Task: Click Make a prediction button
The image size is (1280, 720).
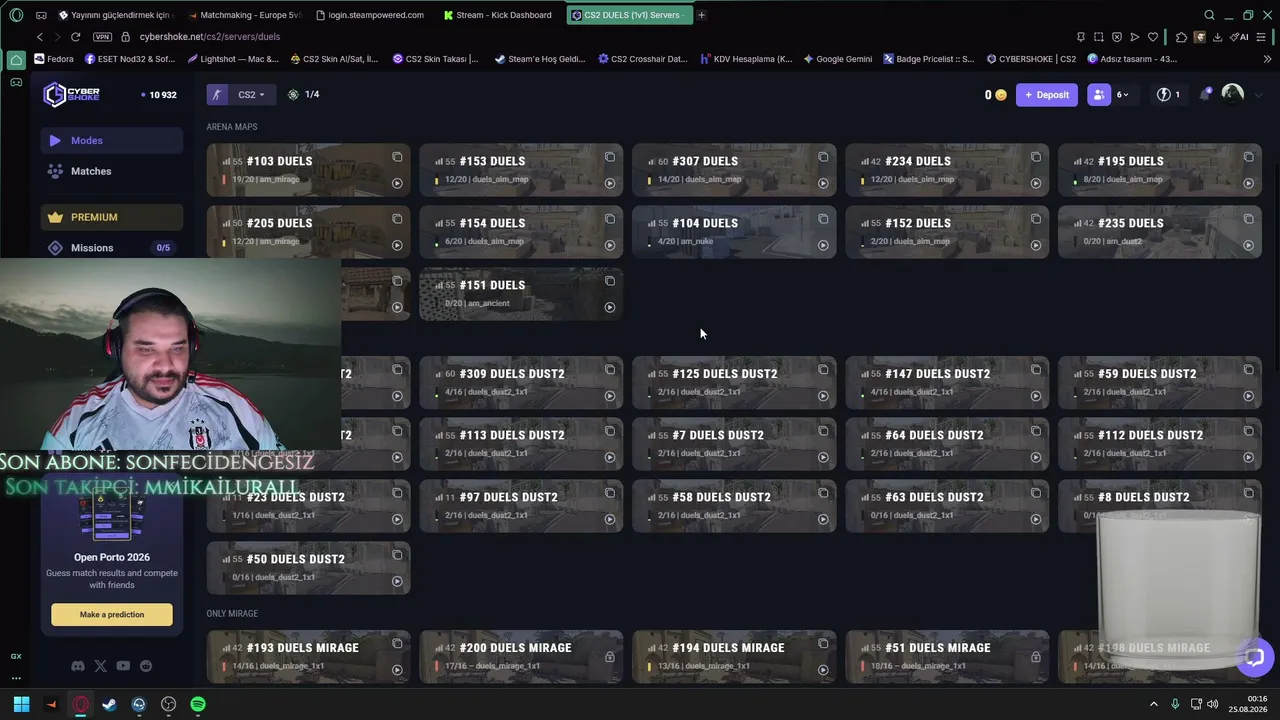Action: tap(112, 615)
